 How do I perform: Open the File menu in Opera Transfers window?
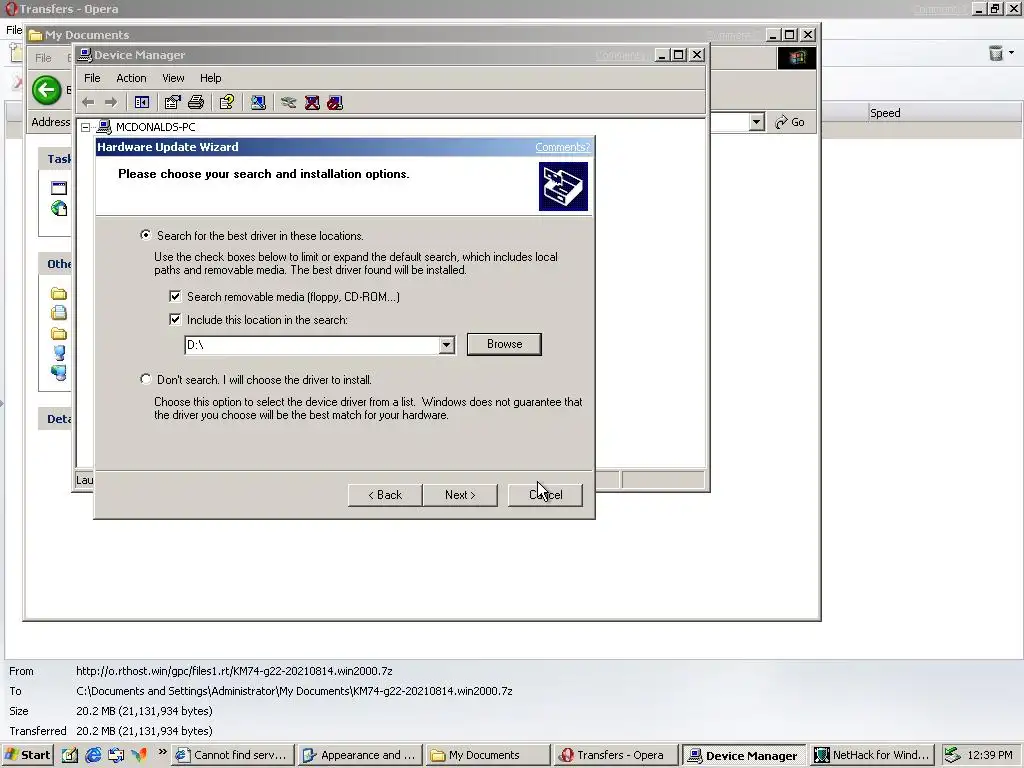pos(14,30)
